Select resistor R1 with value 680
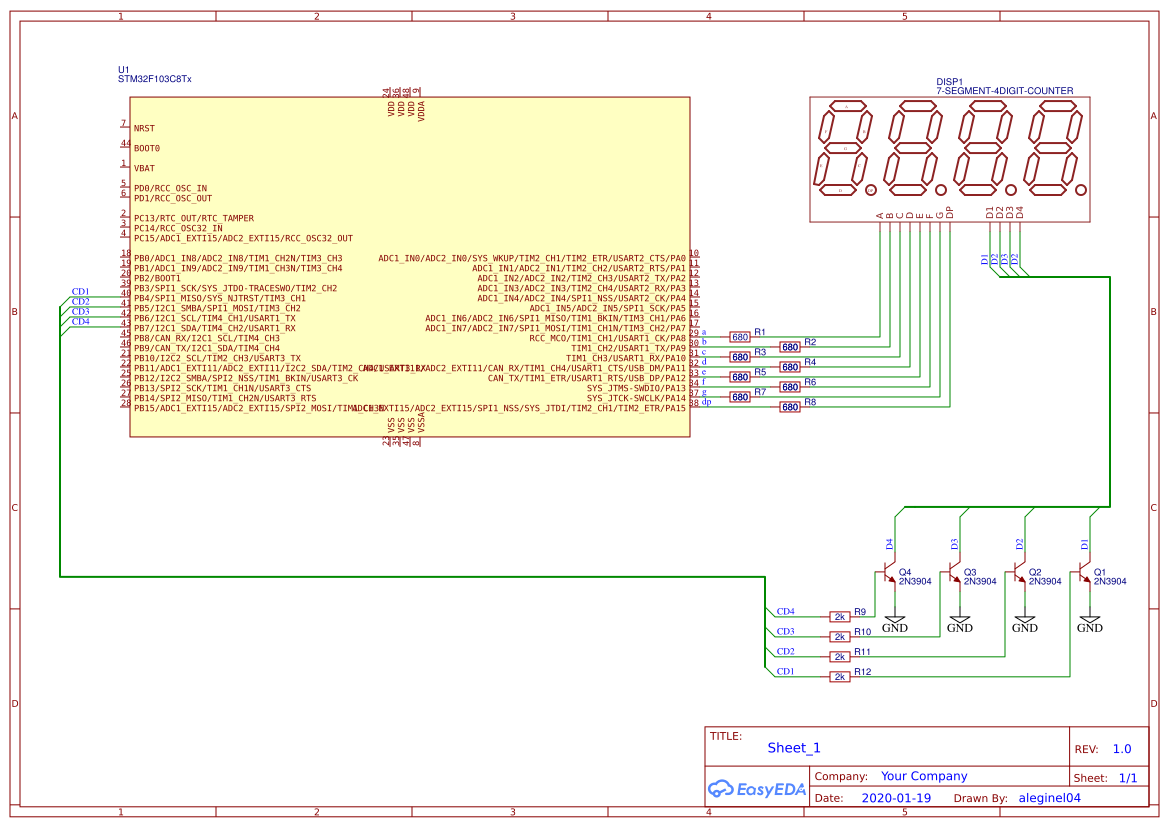 tap(742, 337)
